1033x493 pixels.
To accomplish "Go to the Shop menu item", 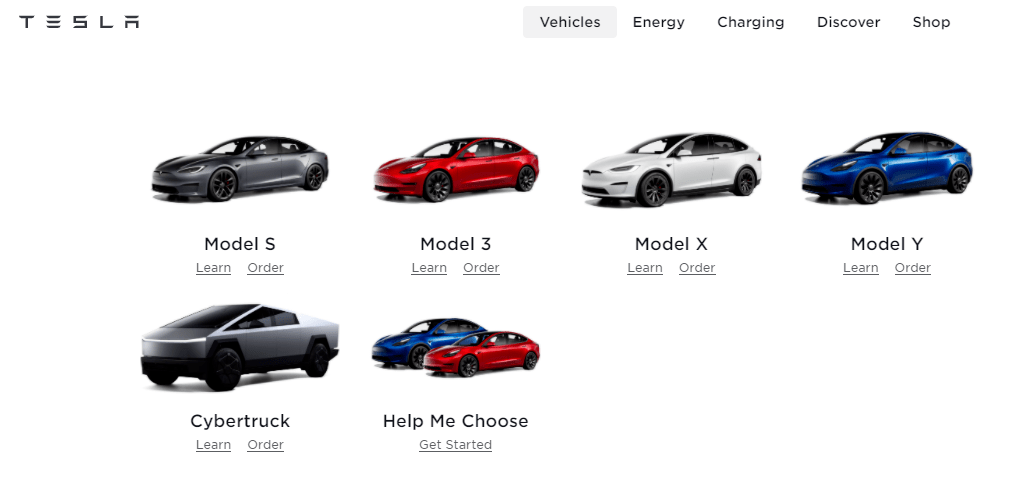I will tap(931, 22).
